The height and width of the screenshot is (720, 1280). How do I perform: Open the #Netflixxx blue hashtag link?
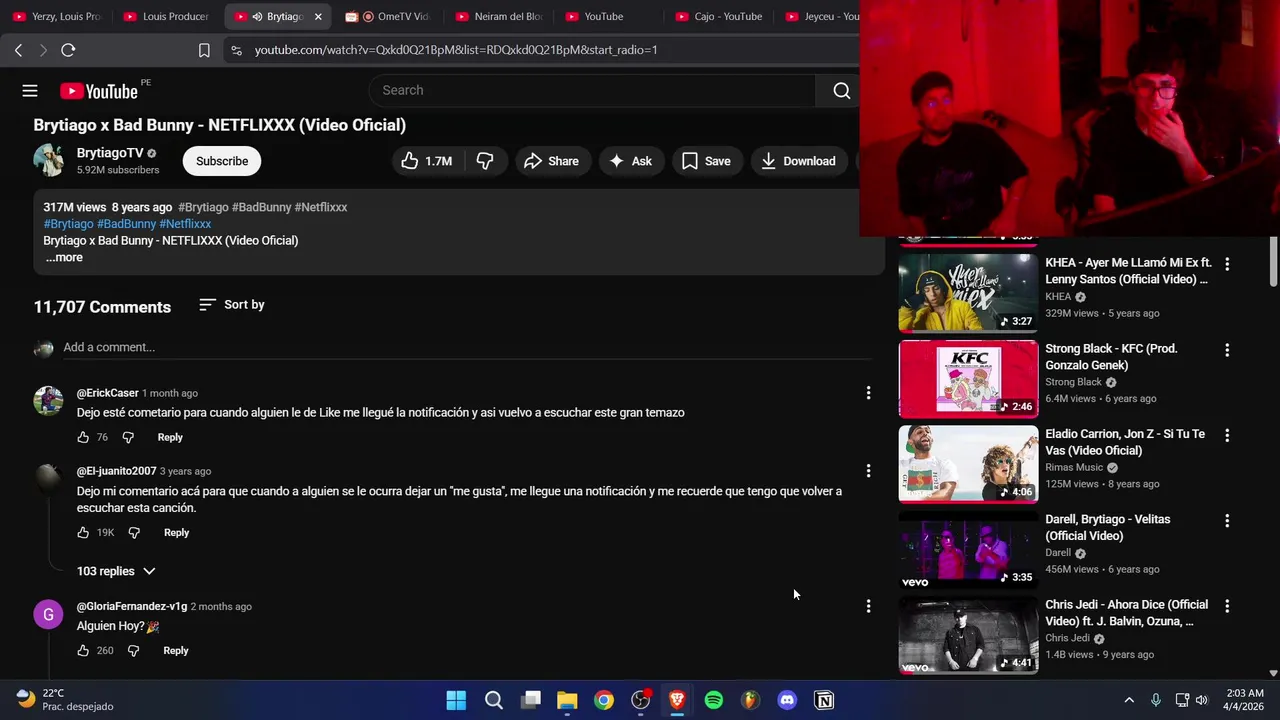[x=185, y=224]
